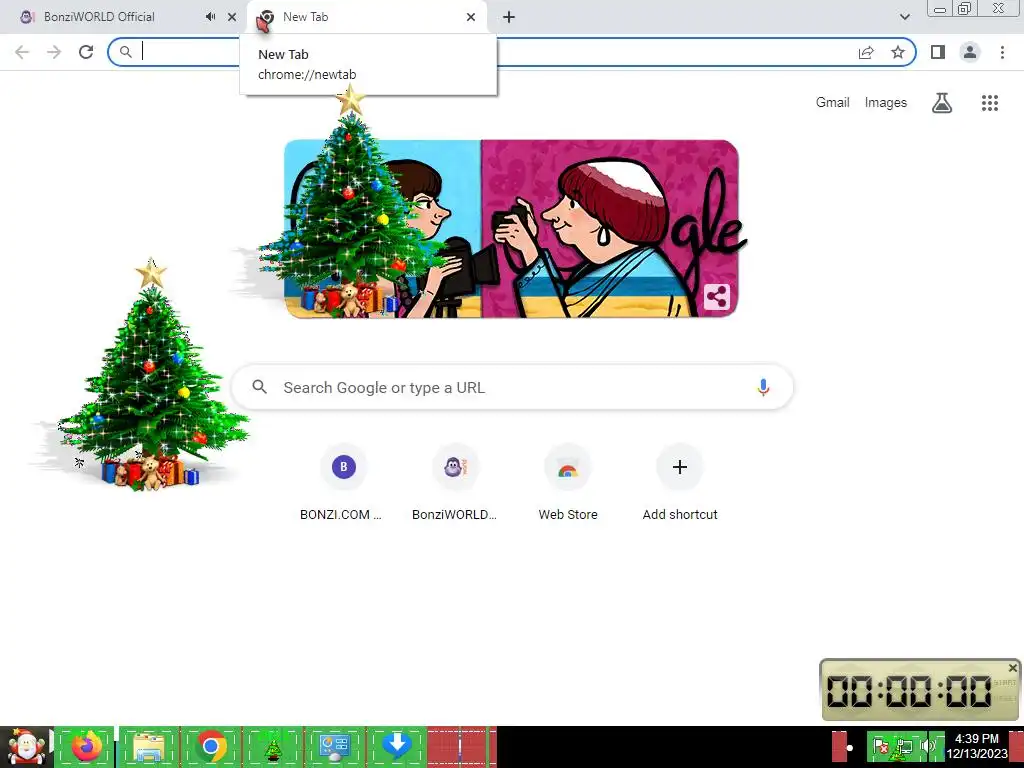Open the Gmail link

[x=832, y=103]
